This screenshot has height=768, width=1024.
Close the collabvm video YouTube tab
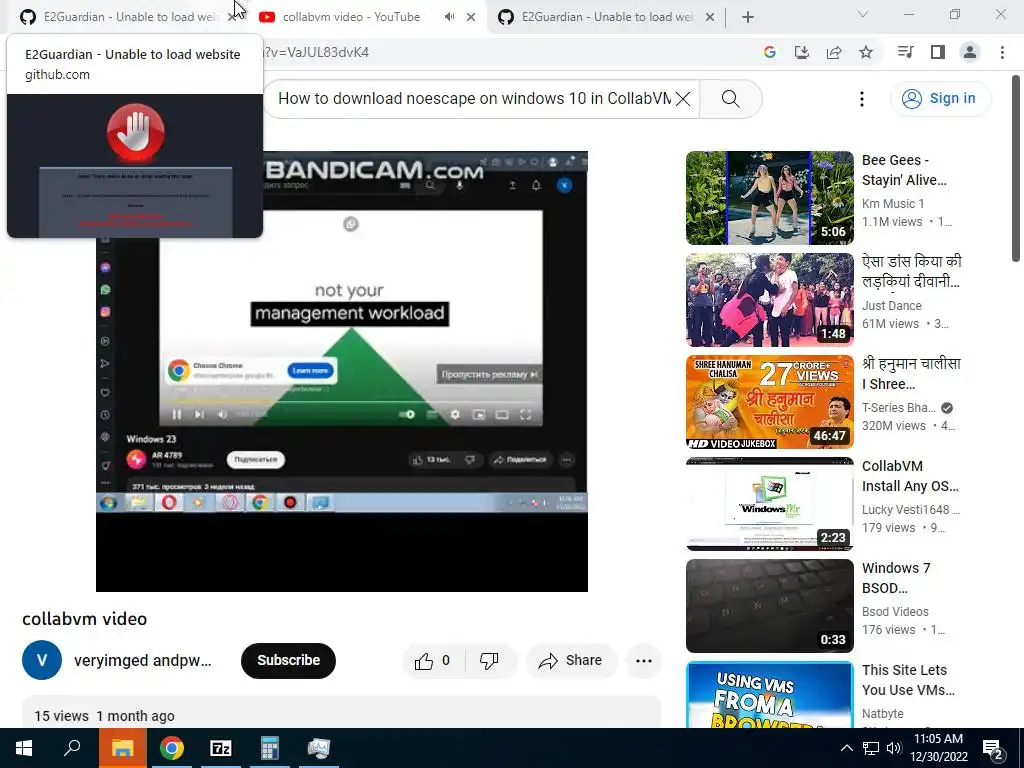coord(471,17)
